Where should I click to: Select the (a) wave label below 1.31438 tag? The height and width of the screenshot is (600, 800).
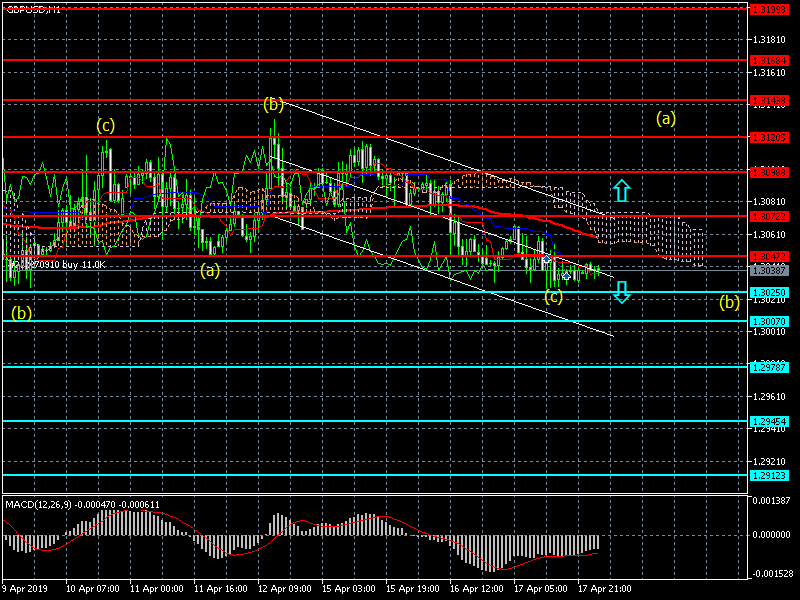click(666, 118)
